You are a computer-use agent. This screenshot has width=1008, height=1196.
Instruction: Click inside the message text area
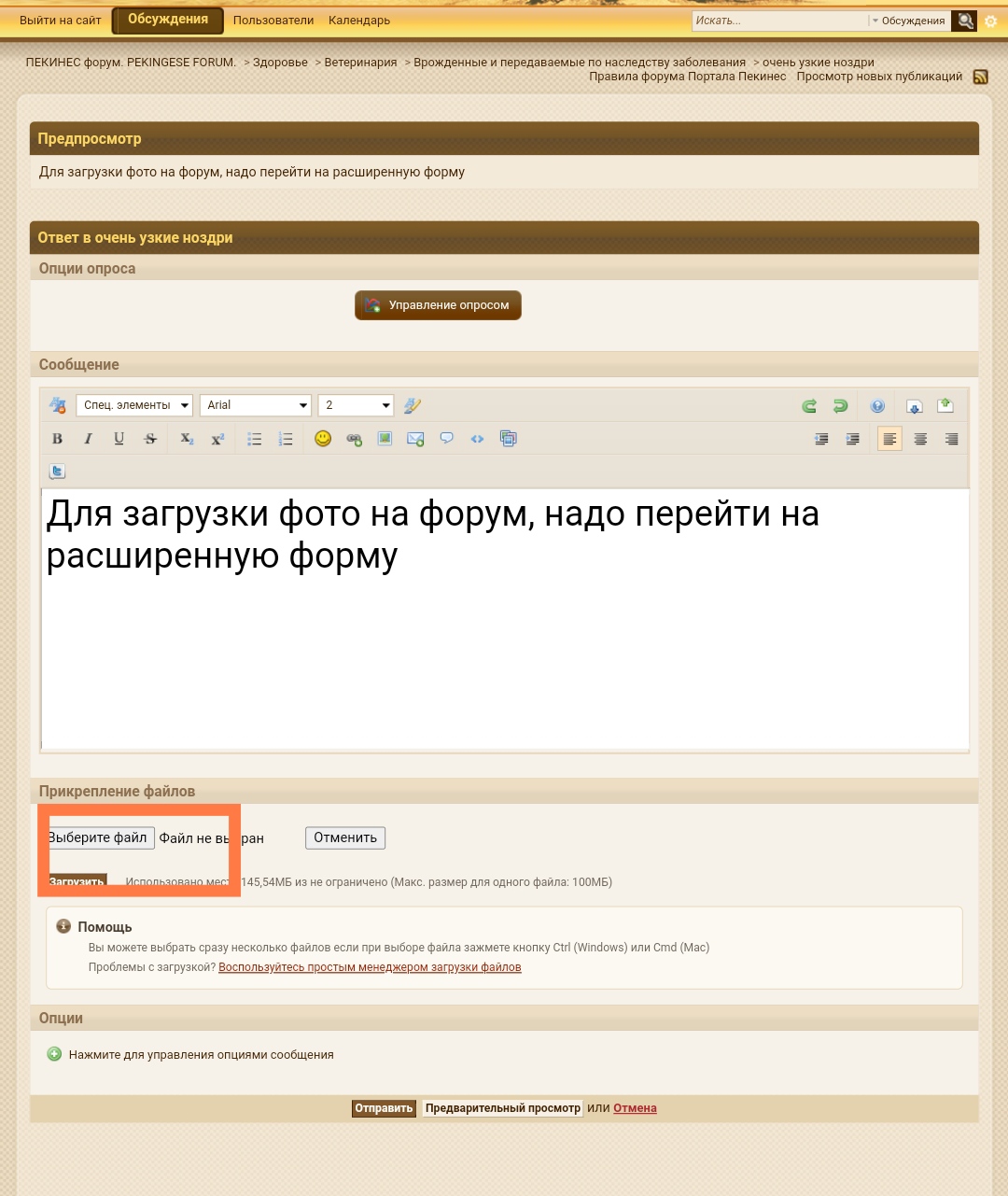coord(504,654)
